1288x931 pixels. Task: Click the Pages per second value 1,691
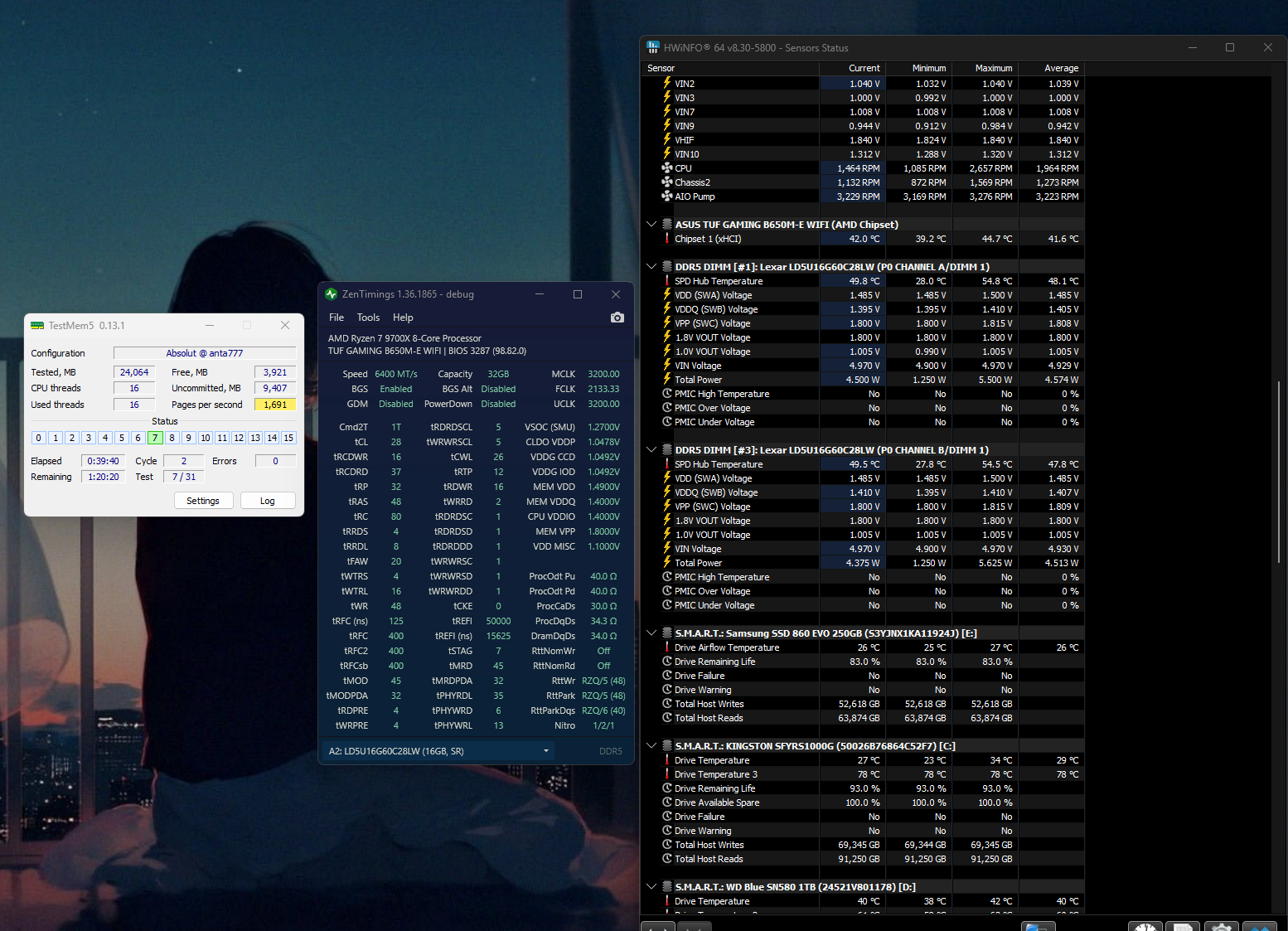[275, 405]
